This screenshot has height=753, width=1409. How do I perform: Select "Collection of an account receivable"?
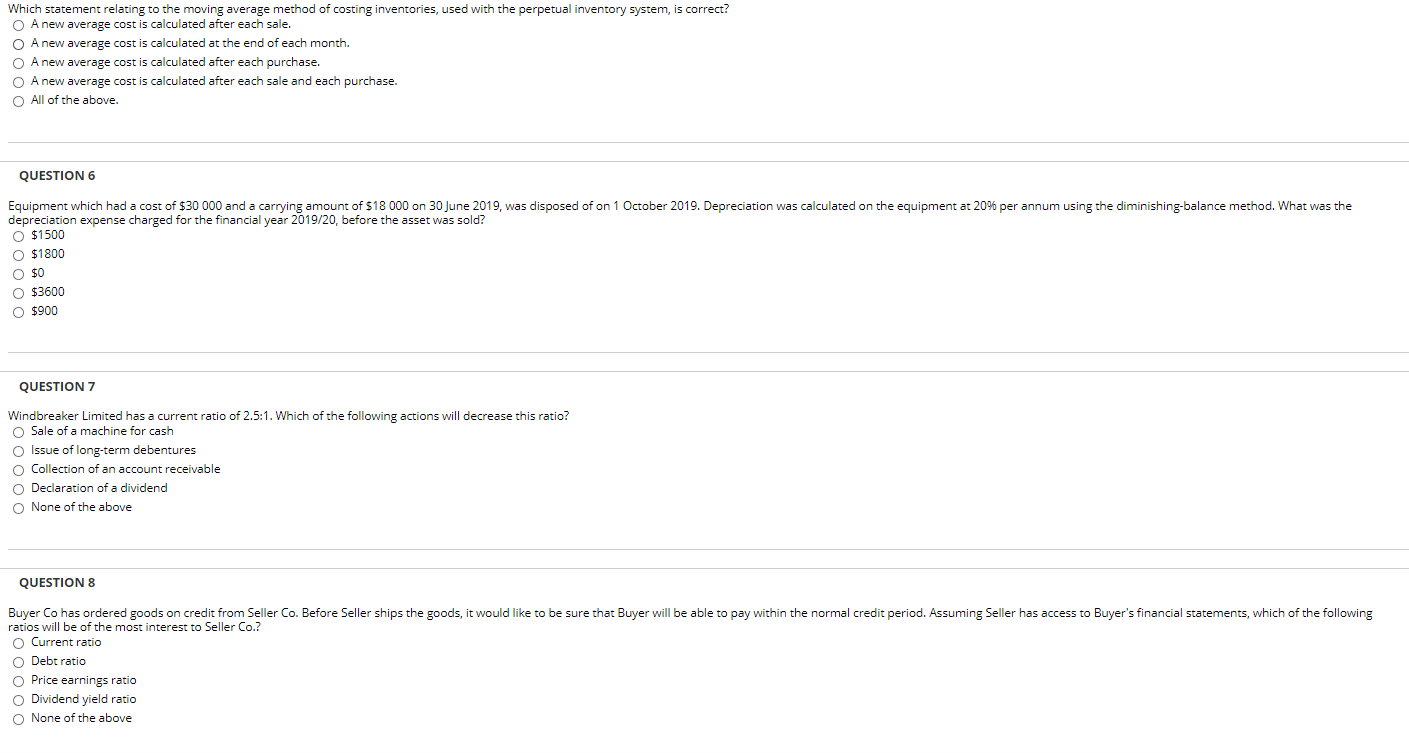click(18, 469)
